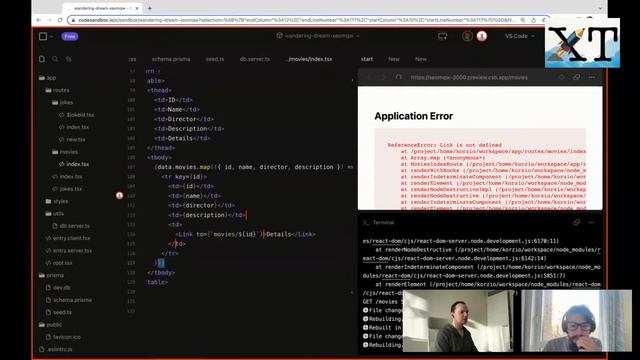Open the preview panel more options menu
Screen dimensions: 640x360
[592, 77]
